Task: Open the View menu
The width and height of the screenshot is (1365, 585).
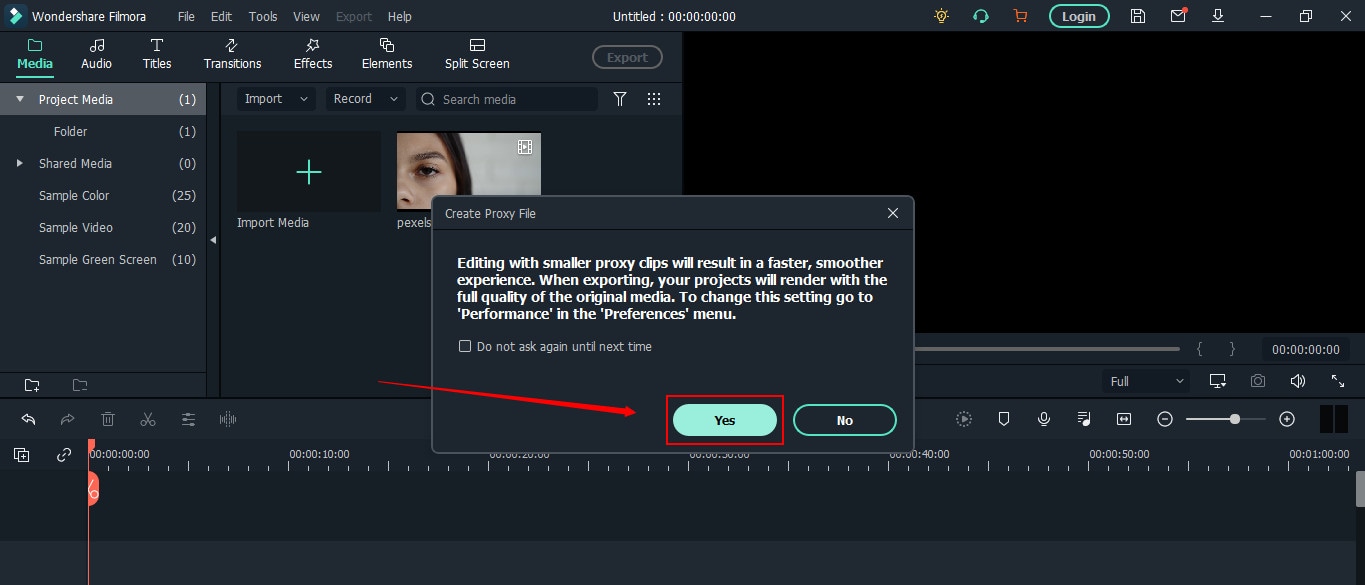Action: [x=306, y=17]
